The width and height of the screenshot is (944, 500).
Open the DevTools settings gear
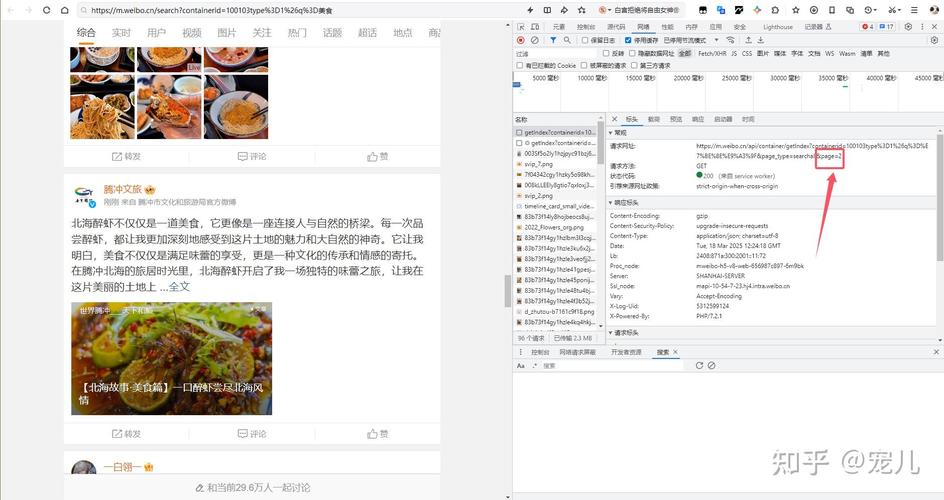[908, 27]
